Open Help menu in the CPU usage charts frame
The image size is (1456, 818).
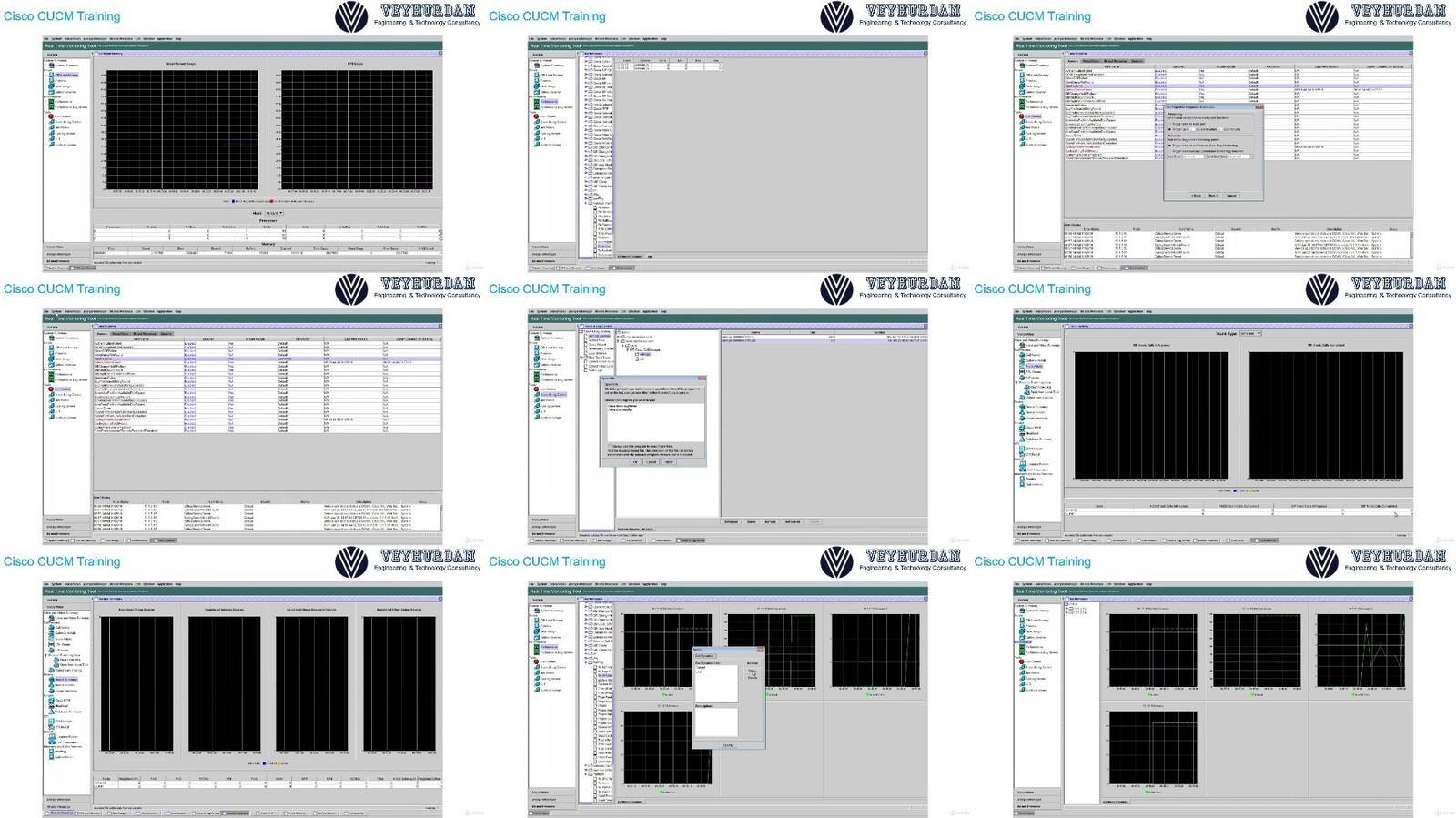pyautogui.click(x=178, y=39)
